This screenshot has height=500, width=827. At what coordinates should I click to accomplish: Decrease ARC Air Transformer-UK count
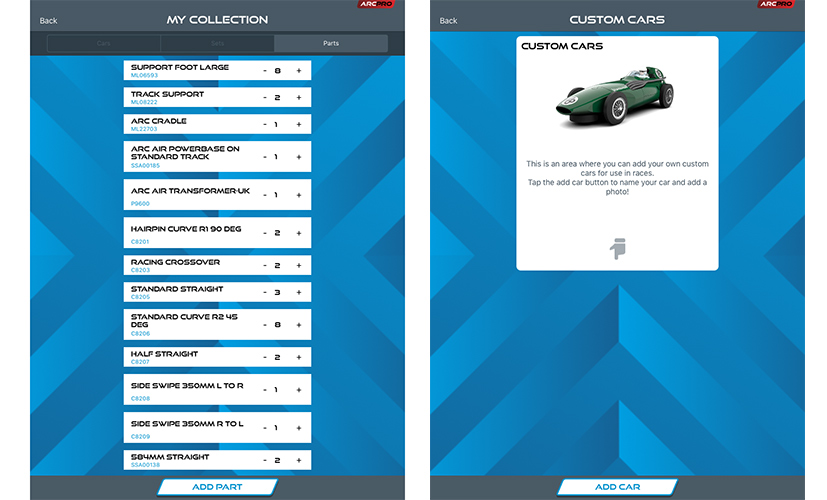click(x=265, y=195)
